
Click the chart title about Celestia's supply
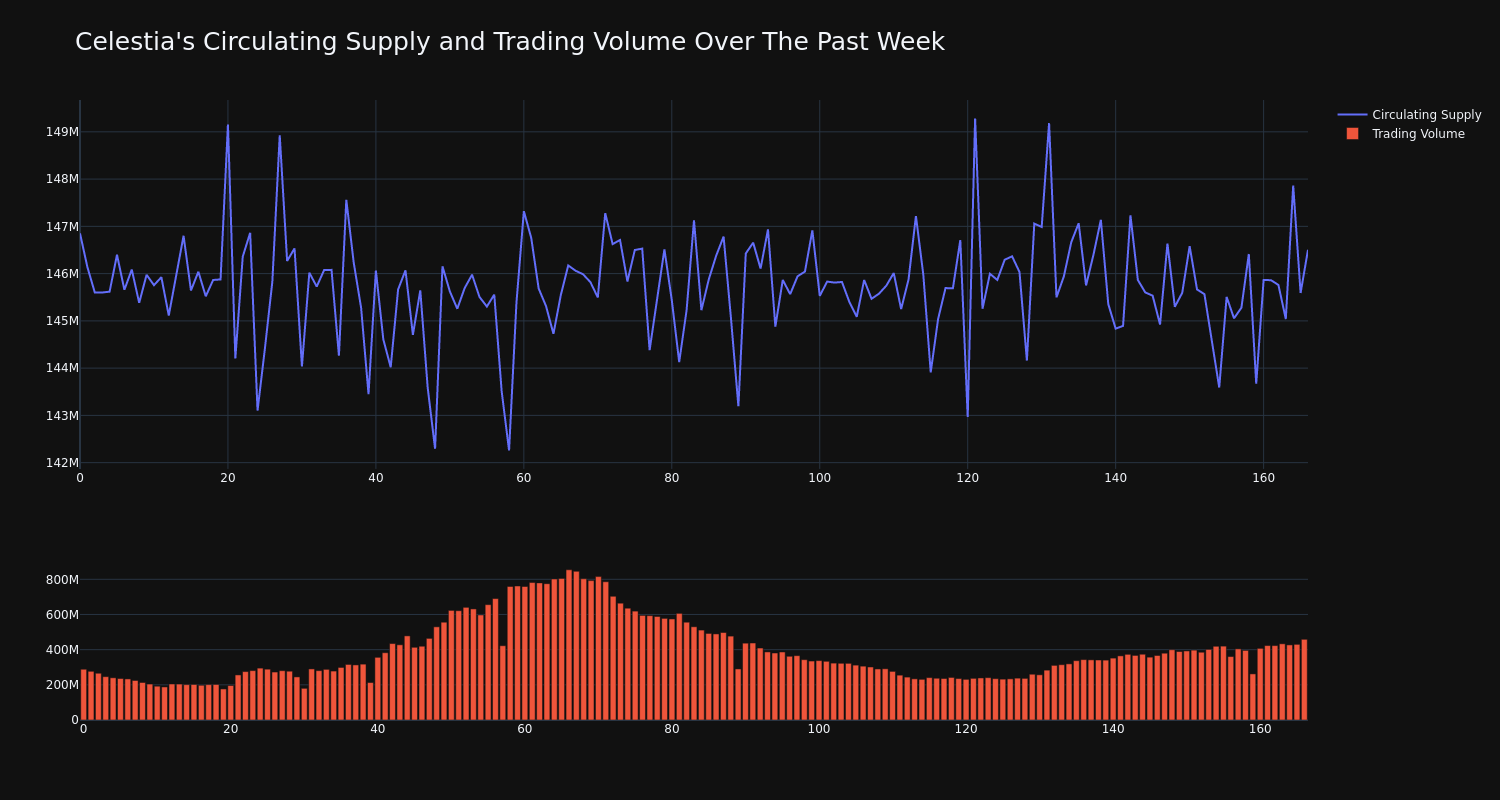pyautogui.click(x=509, y=42)
